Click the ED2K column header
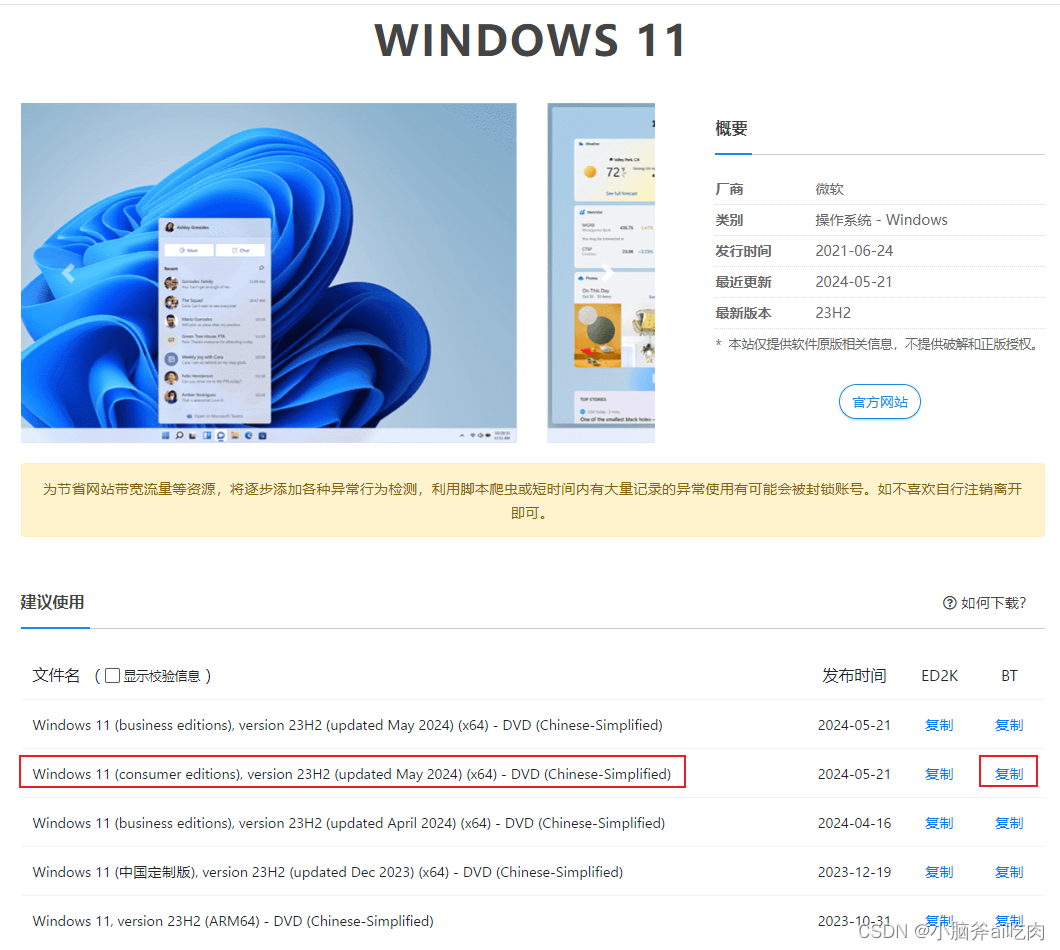Viewport: 1060px width, 950px height. 939,675
